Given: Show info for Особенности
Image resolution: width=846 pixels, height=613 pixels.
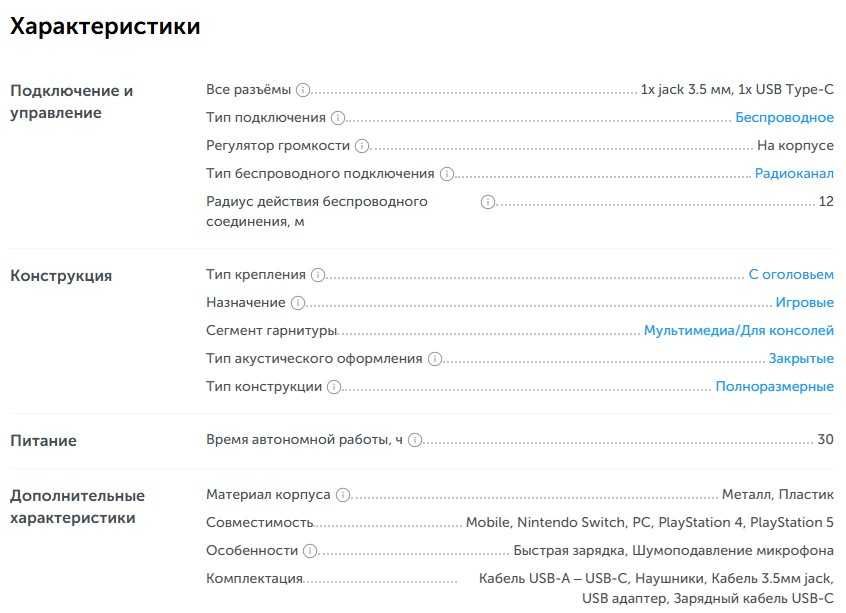Looking at the screenshot, I should click(x=310, y=551).
